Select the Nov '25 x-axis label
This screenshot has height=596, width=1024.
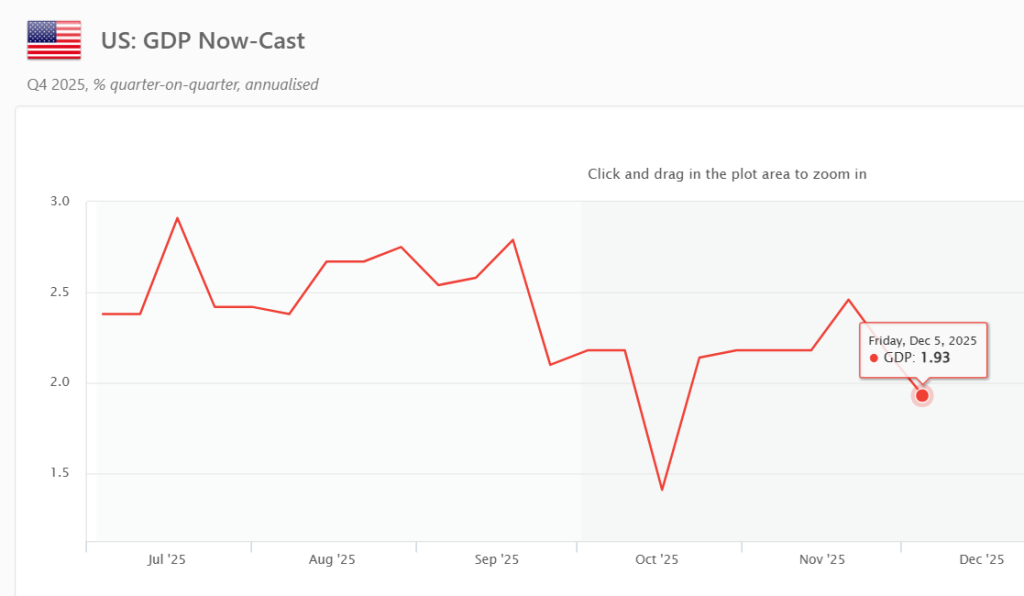(823, 560)
